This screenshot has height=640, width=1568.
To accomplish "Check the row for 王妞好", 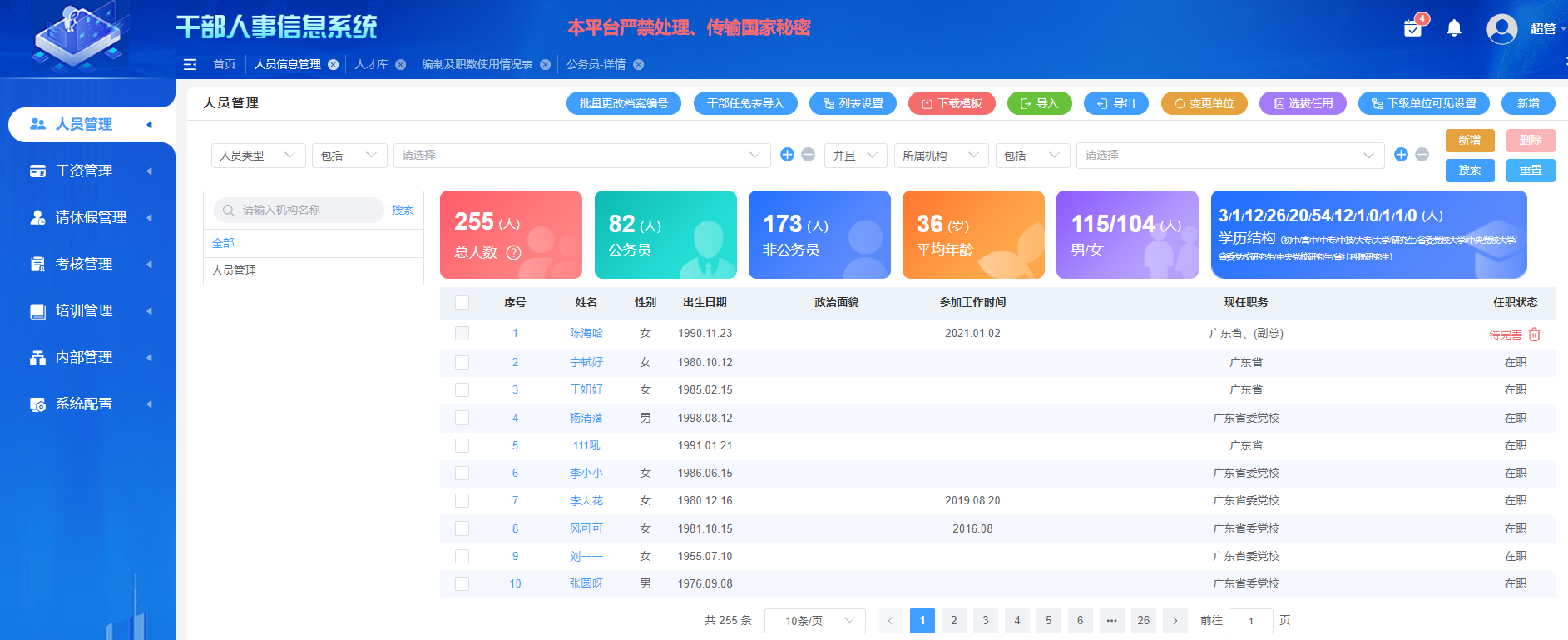I will coord(462,389).
